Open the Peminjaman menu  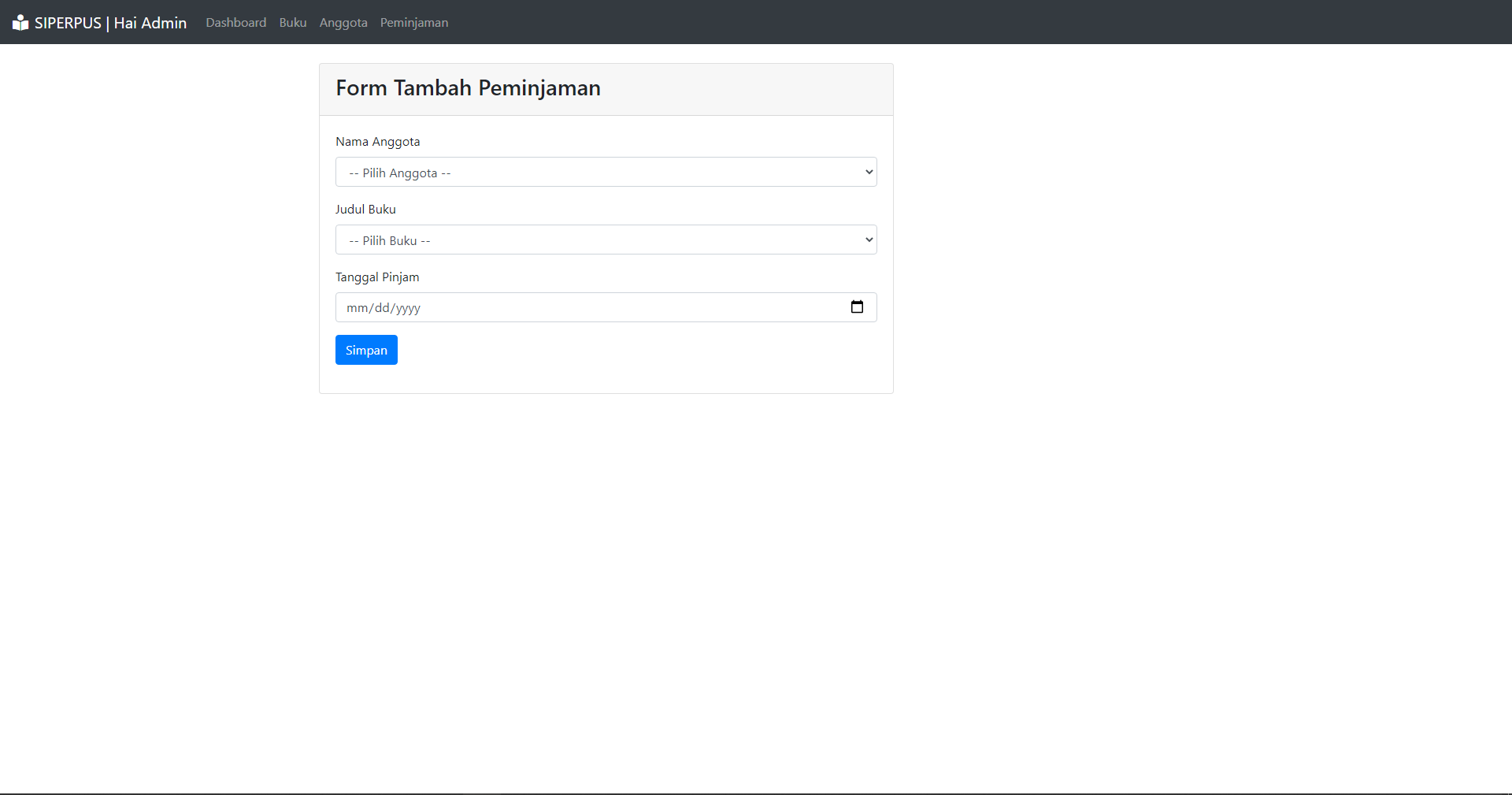pyautogui.click(x=413, y=22)
